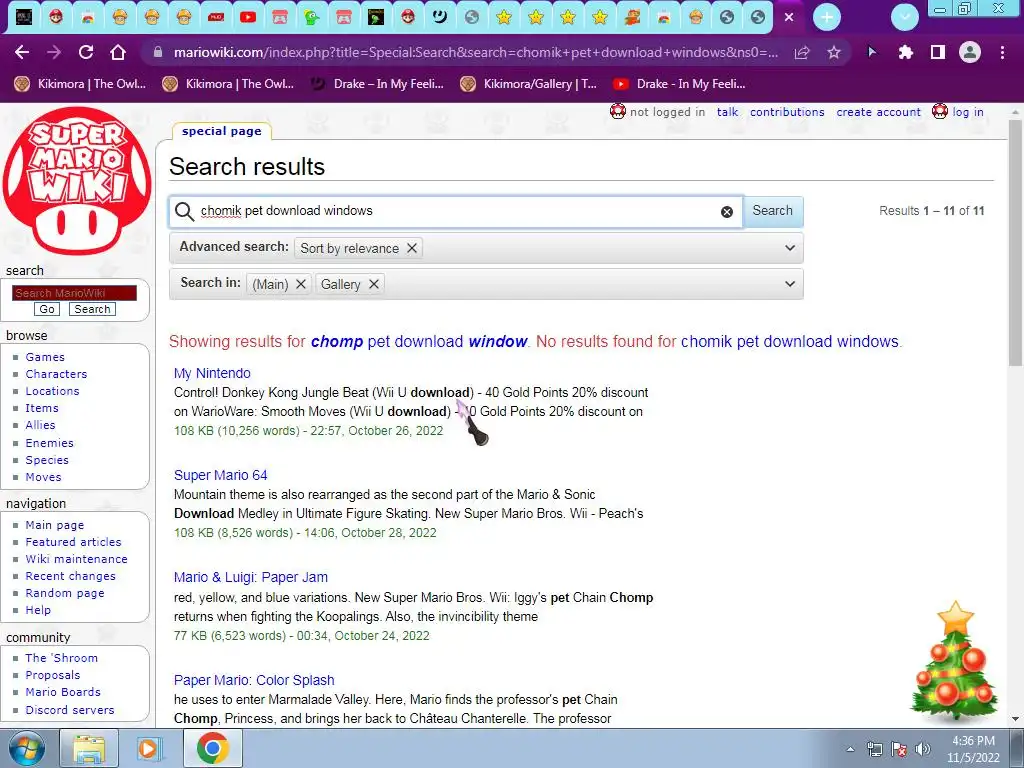This screenshot has height=768, width=1024.
Task: Expand the Advanced search options
Action: [x=790, y=248]
